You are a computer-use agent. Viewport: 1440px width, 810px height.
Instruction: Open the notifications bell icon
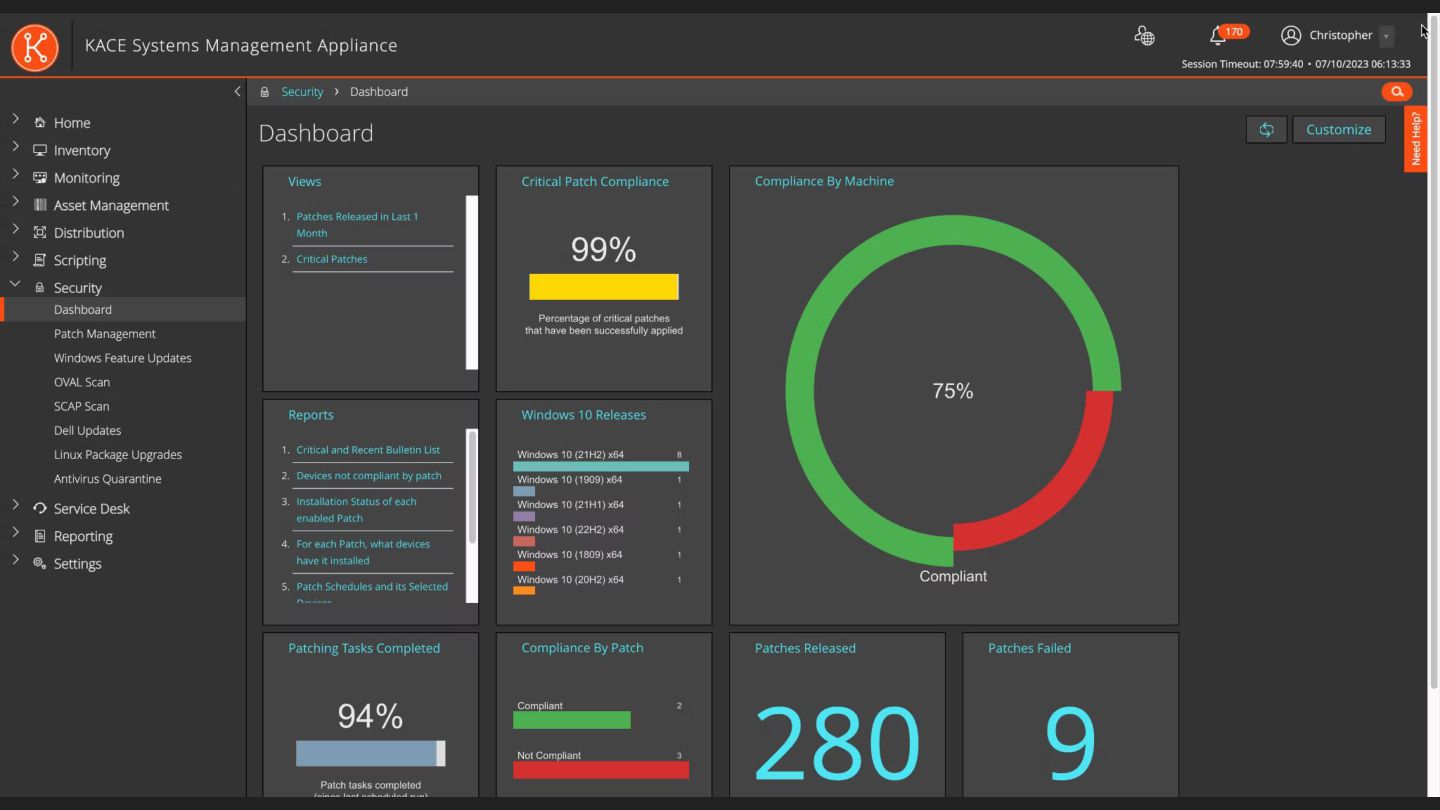pyautogui.click(x=1217, y=36)
